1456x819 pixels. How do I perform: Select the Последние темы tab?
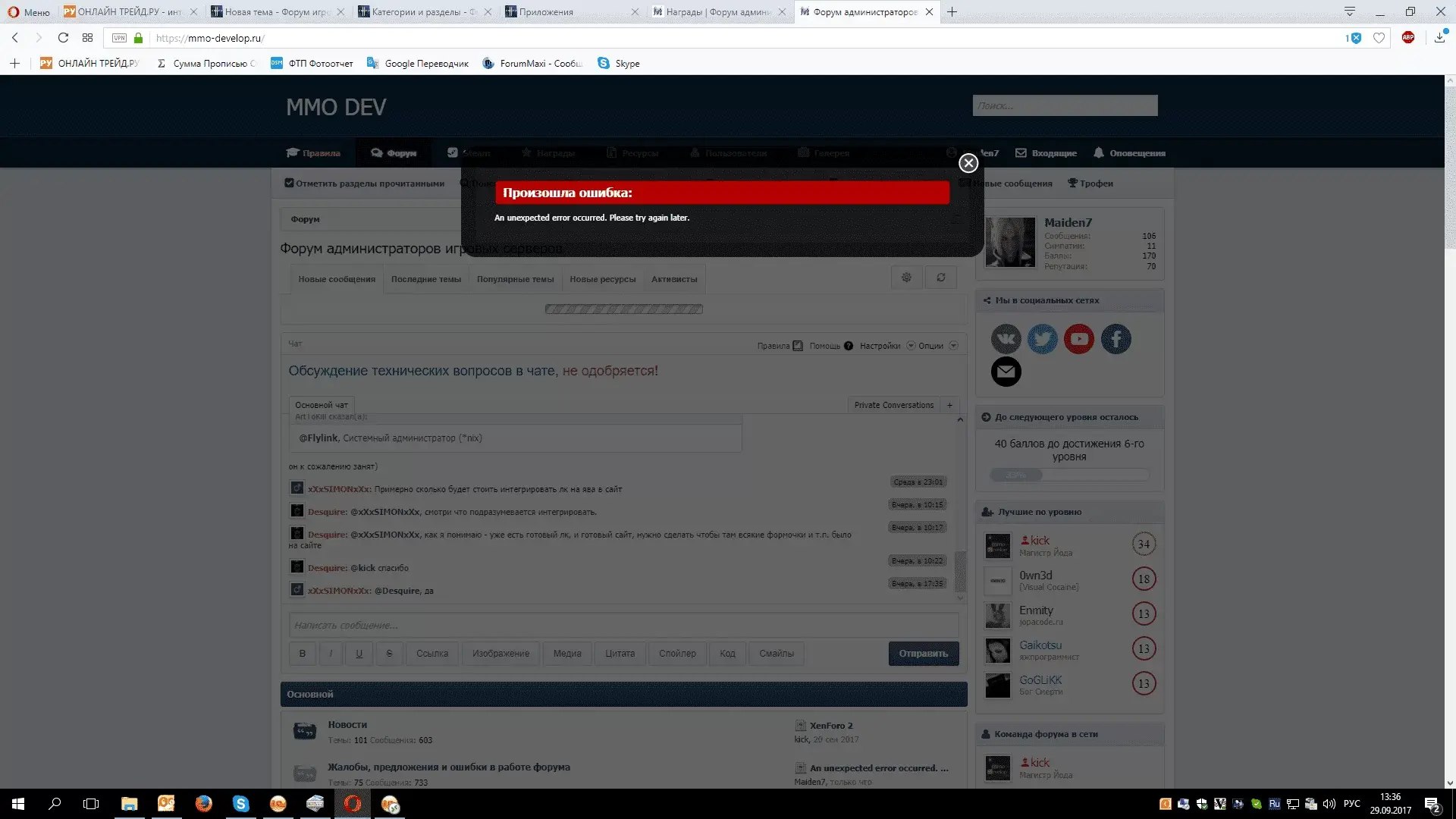[x=425, y=279]
